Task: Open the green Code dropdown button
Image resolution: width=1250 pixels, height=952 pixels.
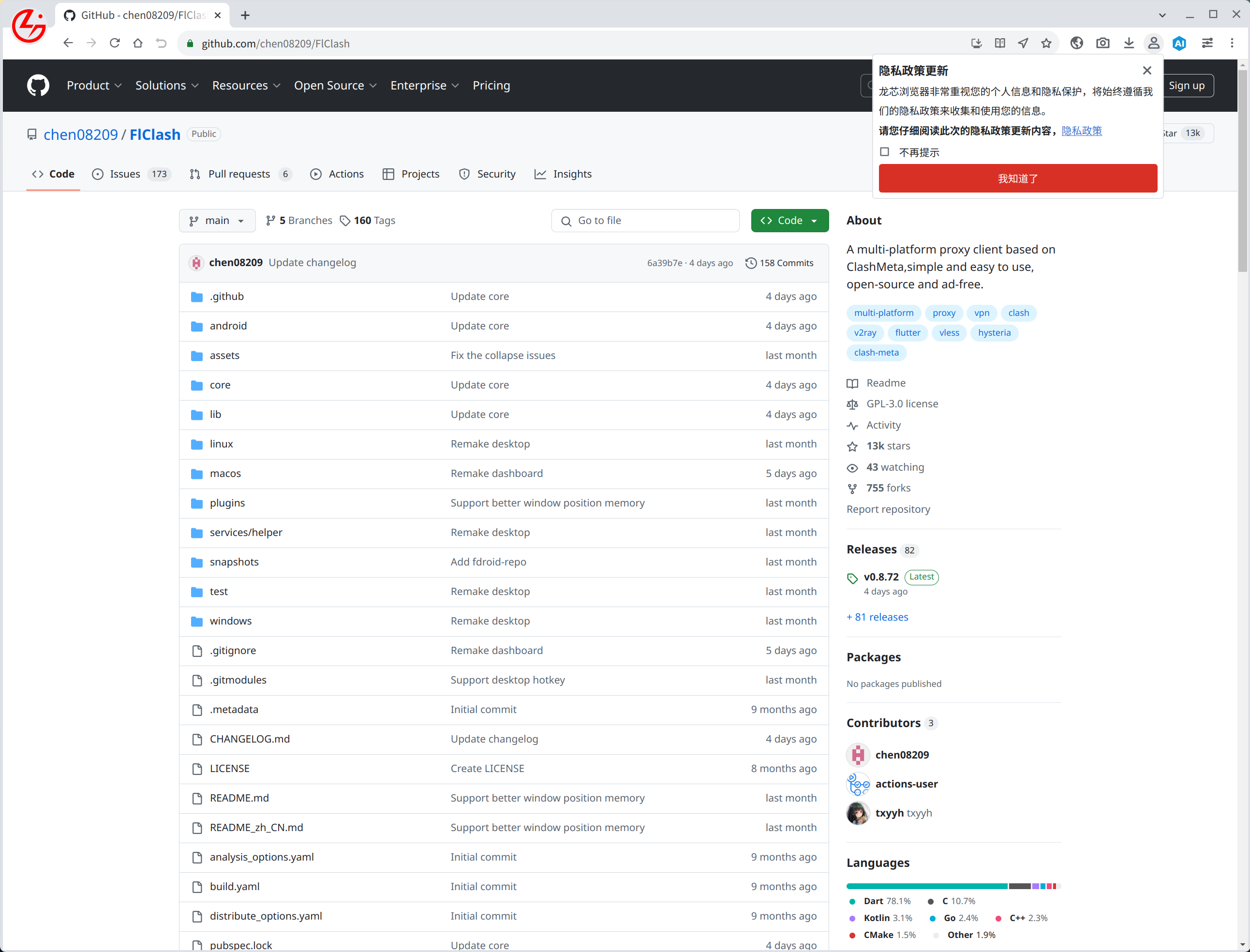Action: [x=789, y=221]
